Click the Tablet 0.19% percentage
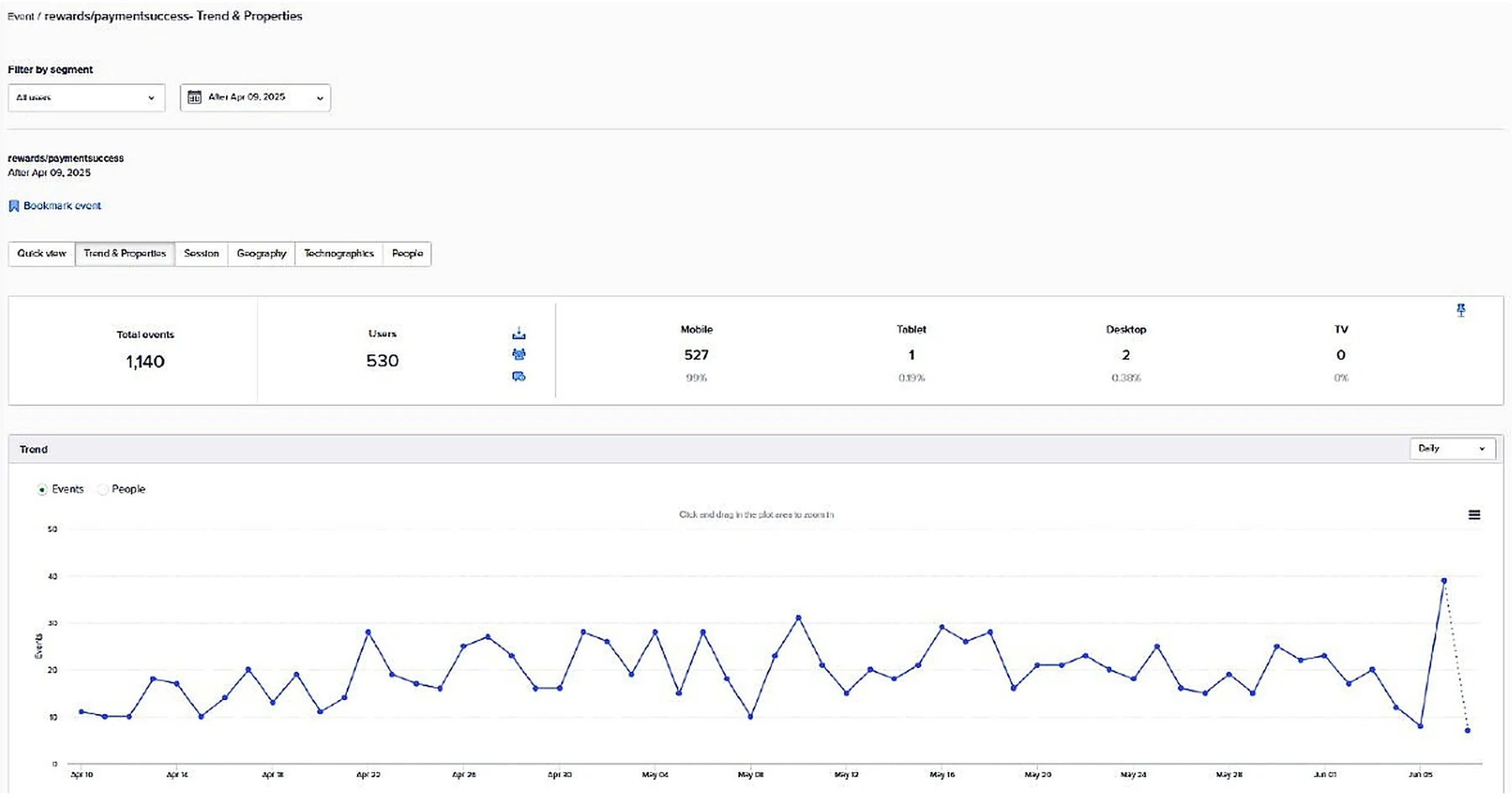Image resolution: width=1512 pixels, height=799 pixels. coord(911,378)
